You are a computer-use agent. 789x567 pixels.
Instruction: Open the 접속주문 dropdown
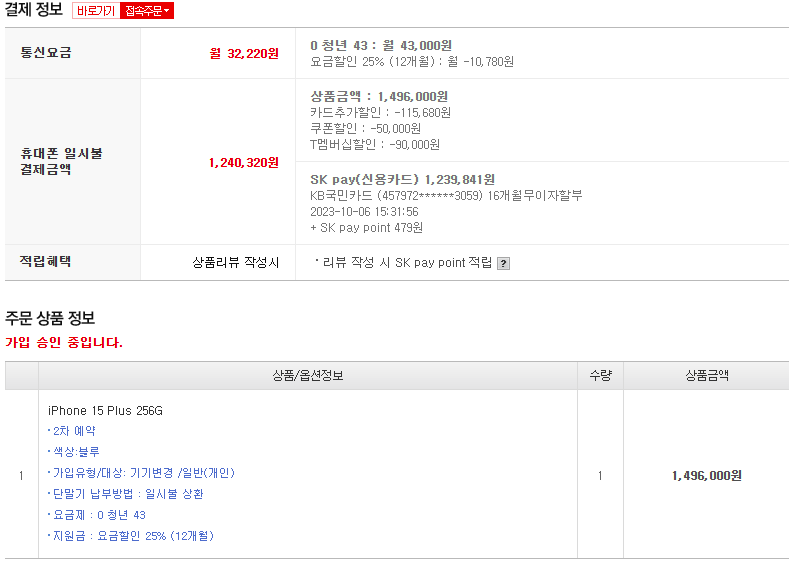click(148, 11)
